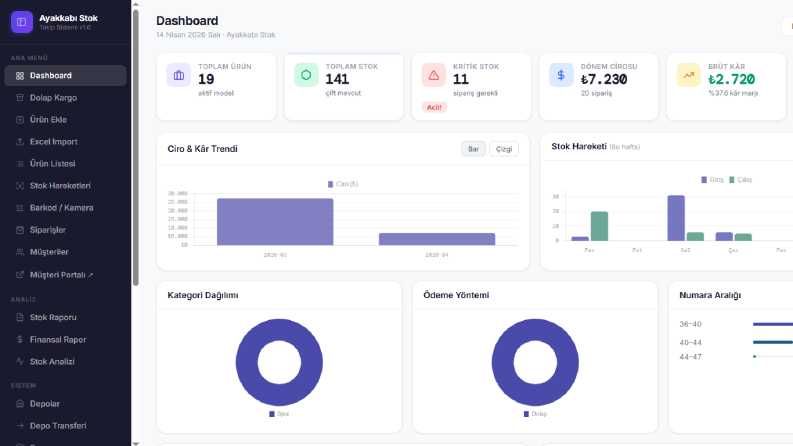Open Dolap Kargo from the sidebar
The height and width of the screenshot is (446, 793).
click(65, 98)
